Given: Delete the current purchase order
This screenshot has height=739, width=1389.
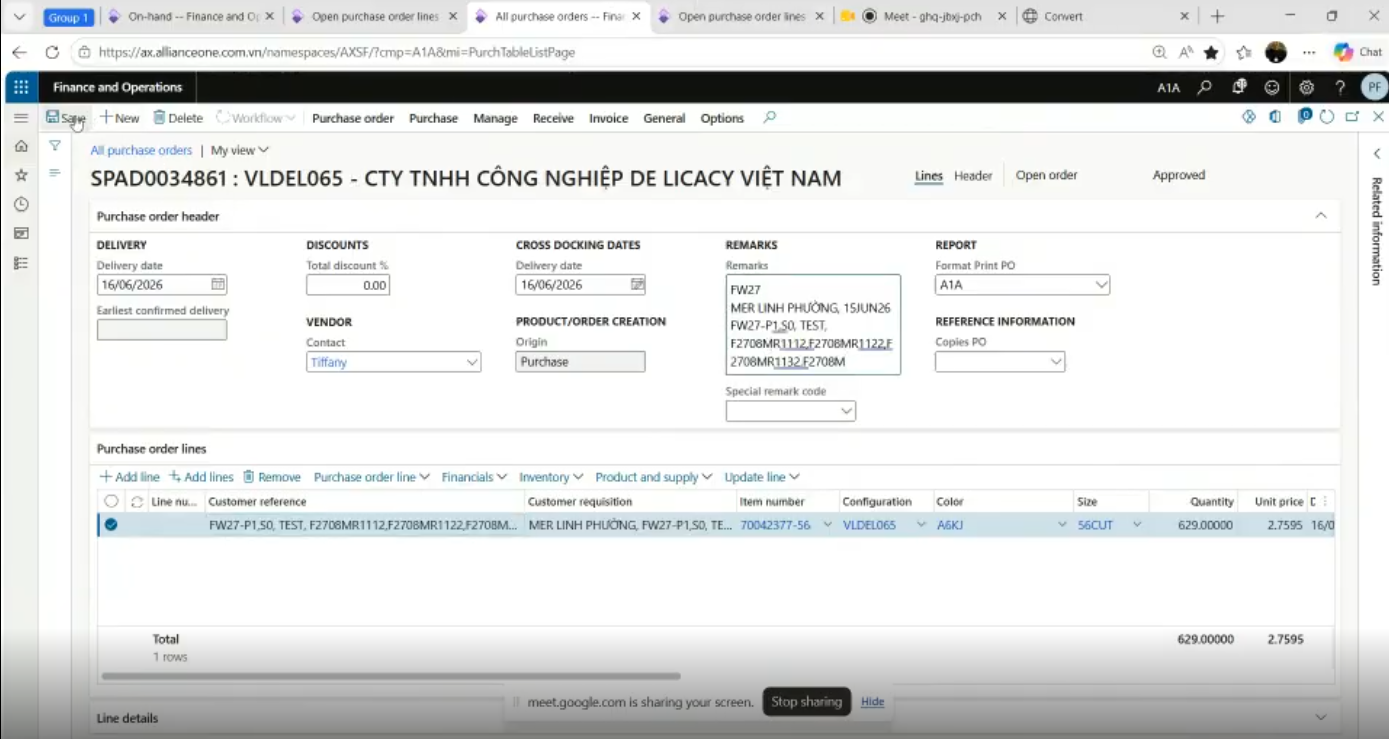Looking at the screenshot, I should click(178, 118).
